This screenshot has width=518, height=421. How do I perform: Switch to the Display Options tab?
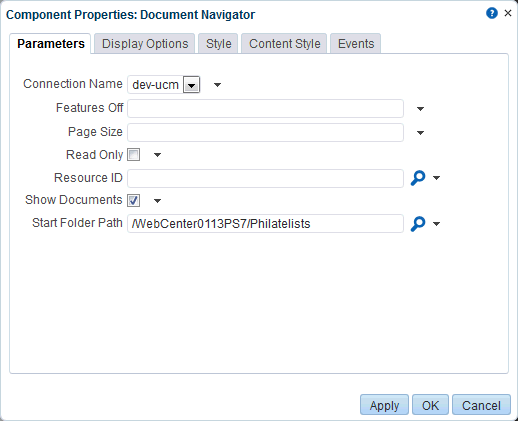145,44
